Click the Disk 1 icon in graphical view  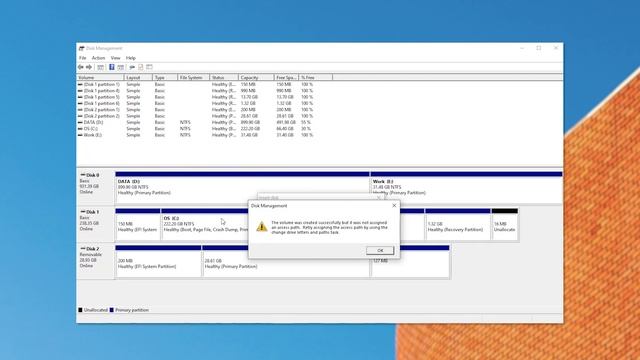coord(83,212)
